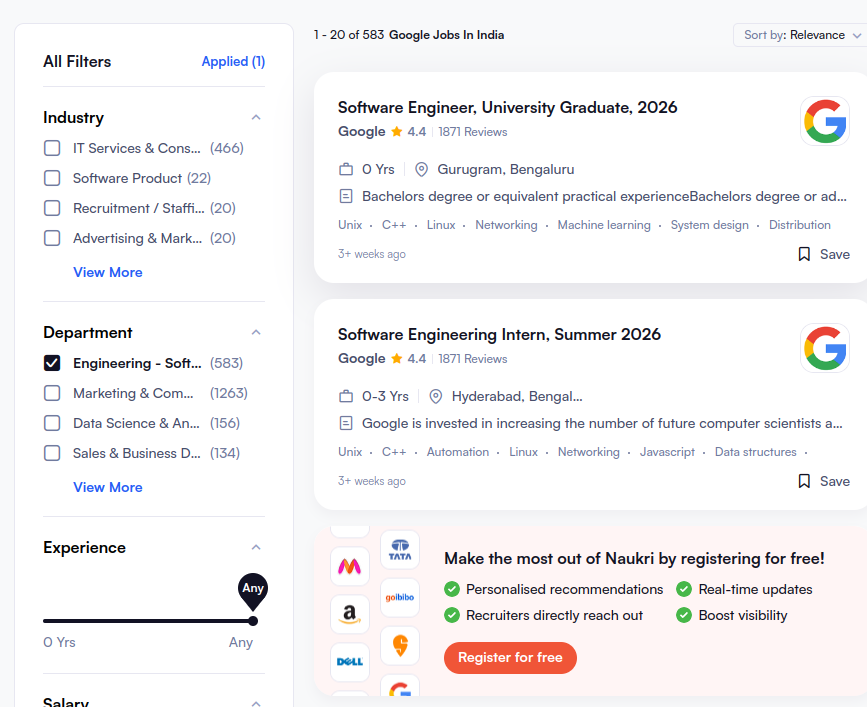Click green check beside Real-time updates
The width and height of the screenshot is (867, 707).
[684, 589]
